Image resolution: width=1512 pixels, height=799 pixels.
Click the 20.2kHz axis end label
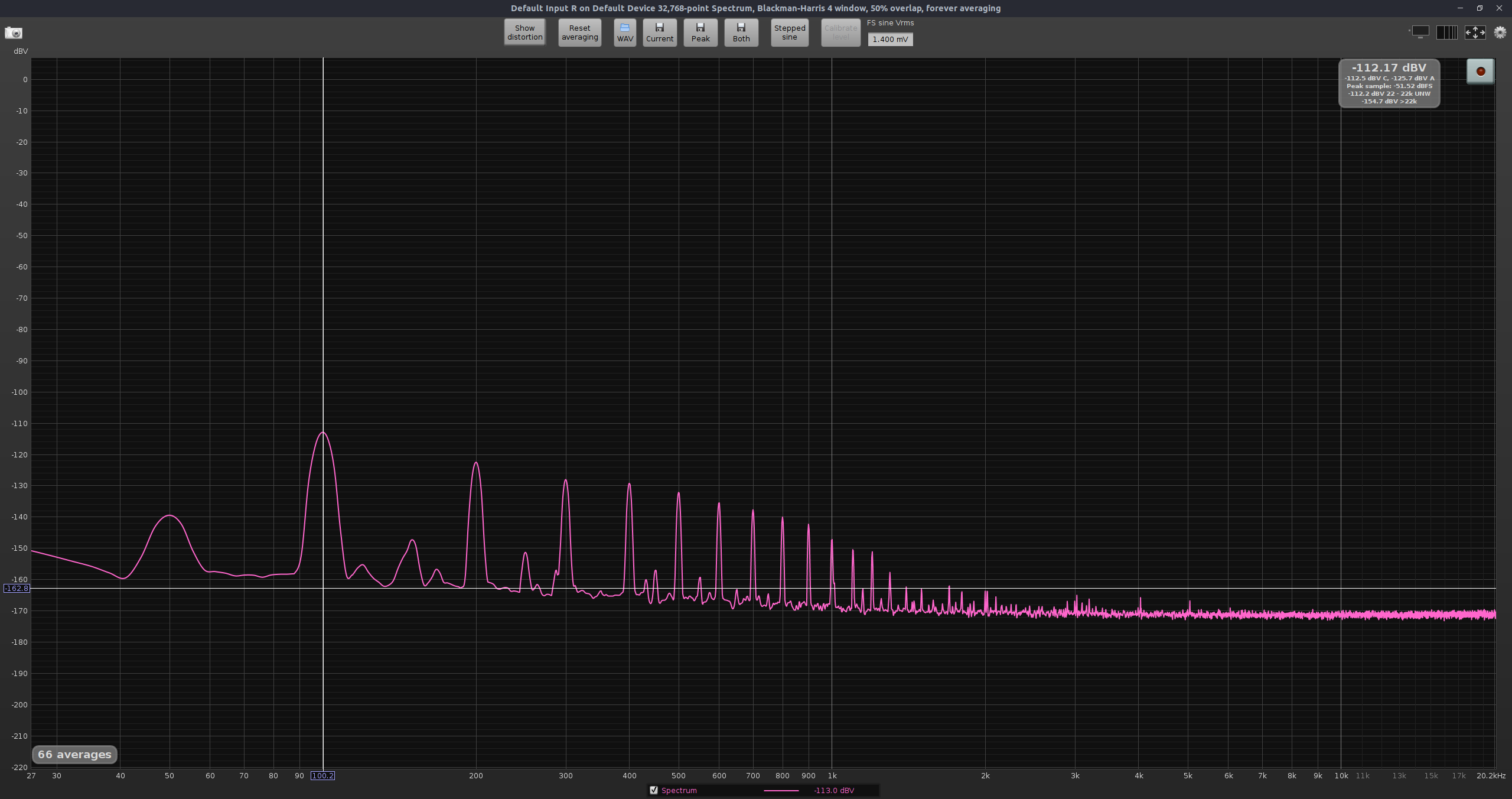[1491, 775]
